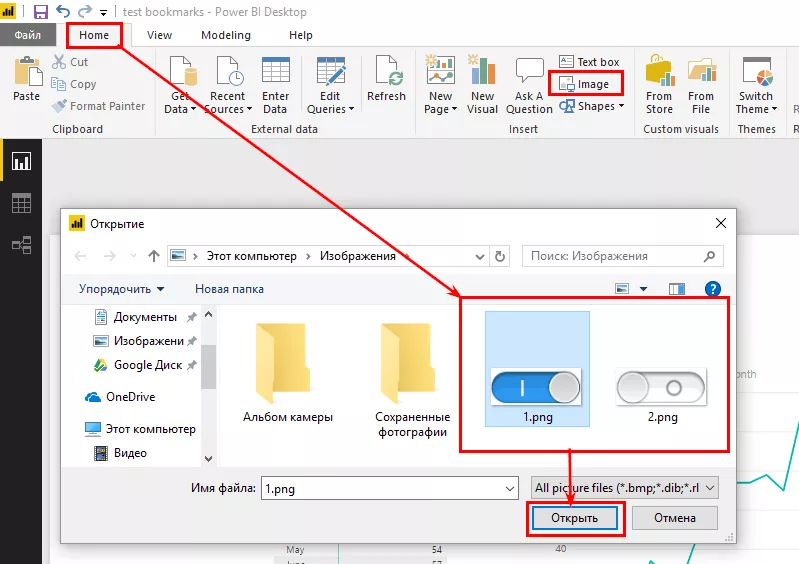799x564 pixels.
Task: Open the Report view in sidebar
Action: 21,162
